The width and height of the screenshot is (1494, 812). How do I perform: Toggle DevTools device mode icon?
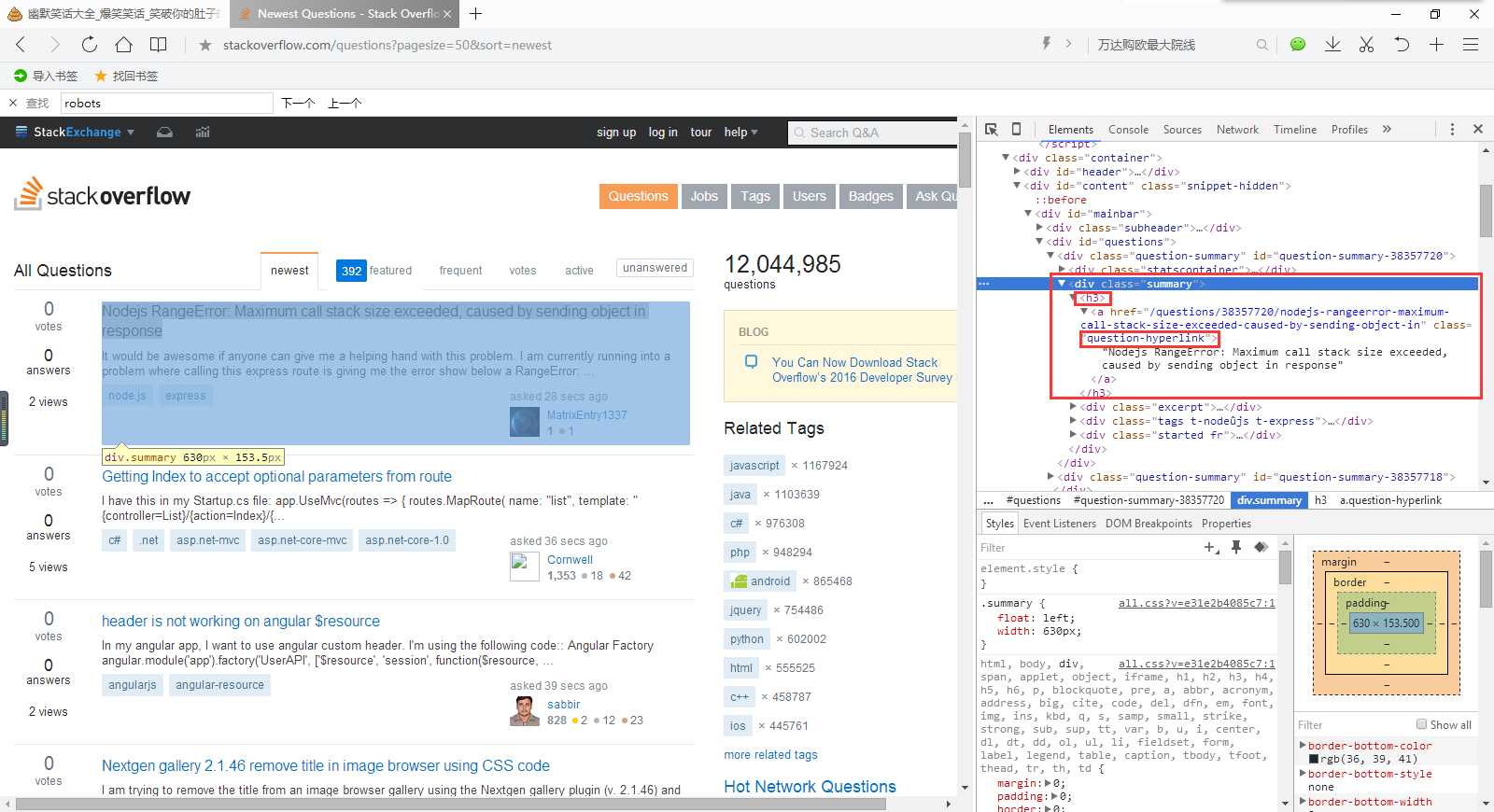(x=1017, y=129)
